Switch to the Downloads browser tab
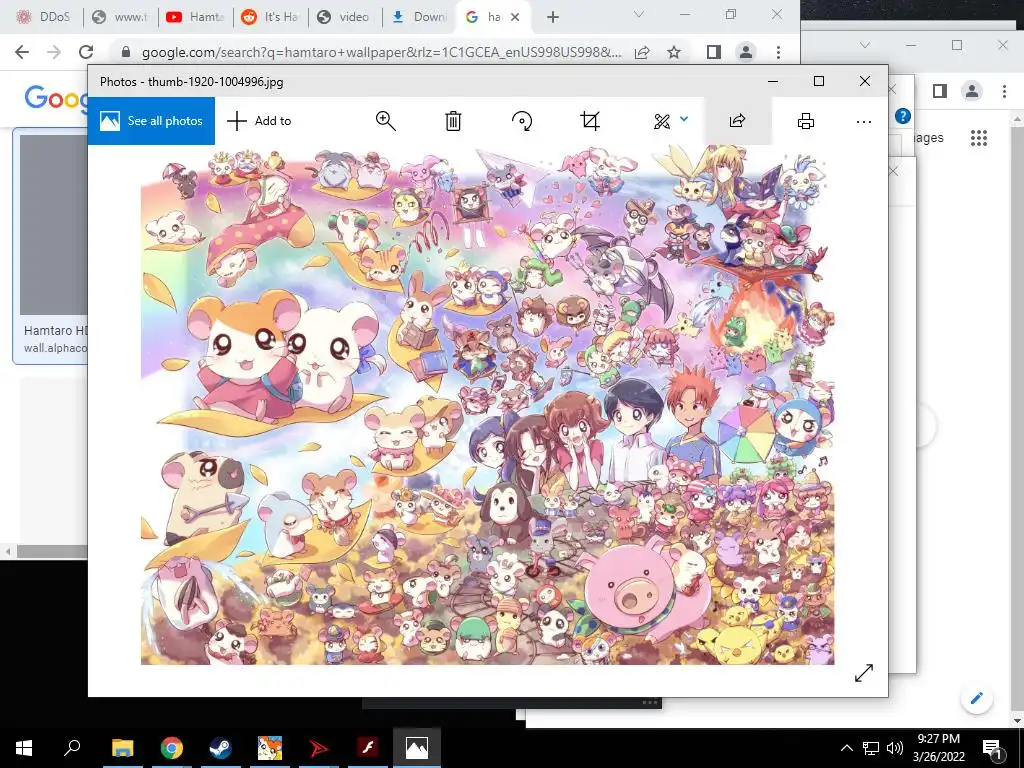Screen dimensions: 1024x768 pyautogui.click(x=419, y=17)
